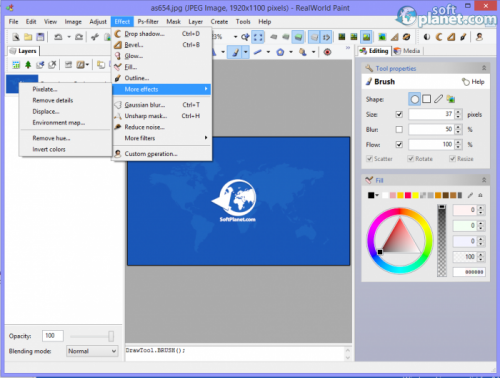
Task: Click the Size value input field
Action: (431, 114)
